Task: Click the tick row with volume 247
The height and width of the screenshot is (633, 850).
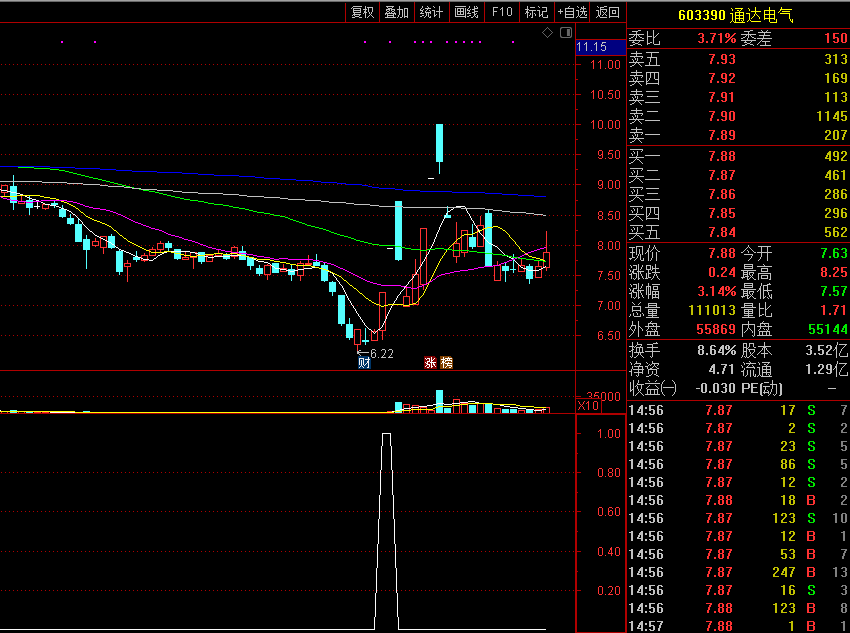Action: coord(738,572)
